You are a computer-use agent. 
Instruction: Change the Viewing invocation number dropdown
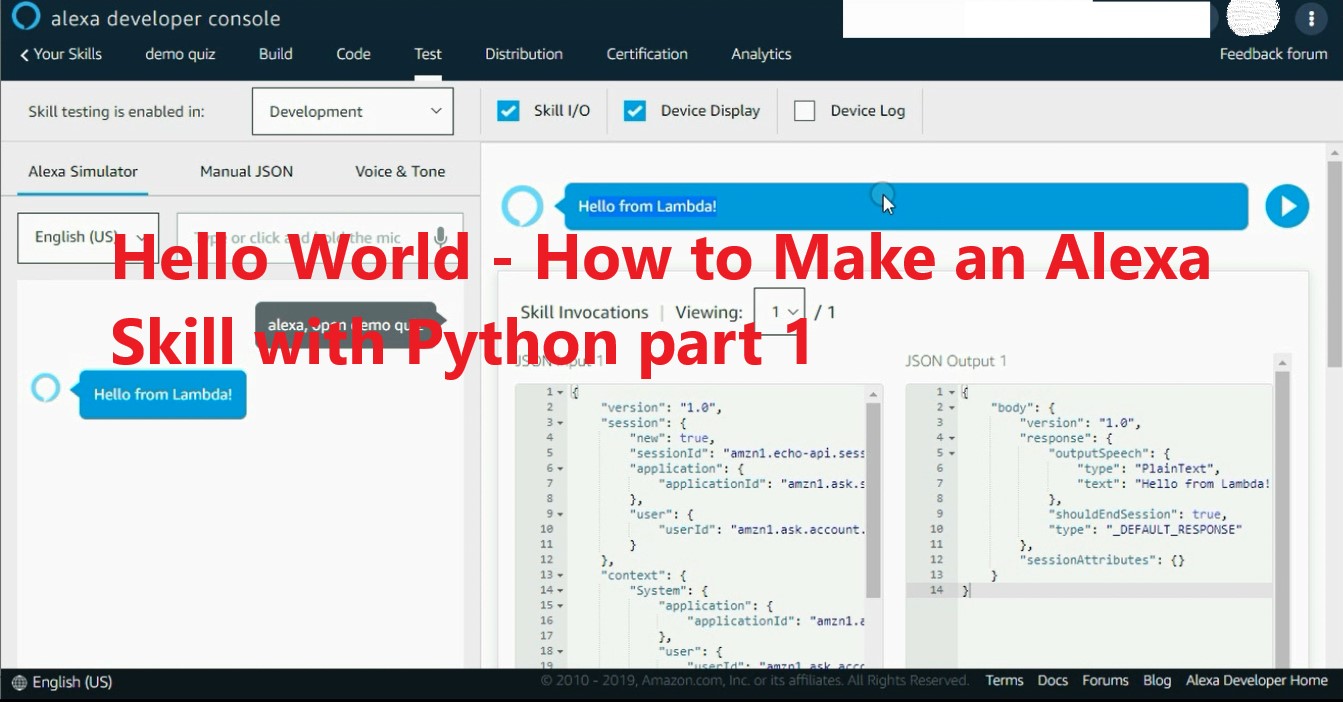(x=780, y=311)
